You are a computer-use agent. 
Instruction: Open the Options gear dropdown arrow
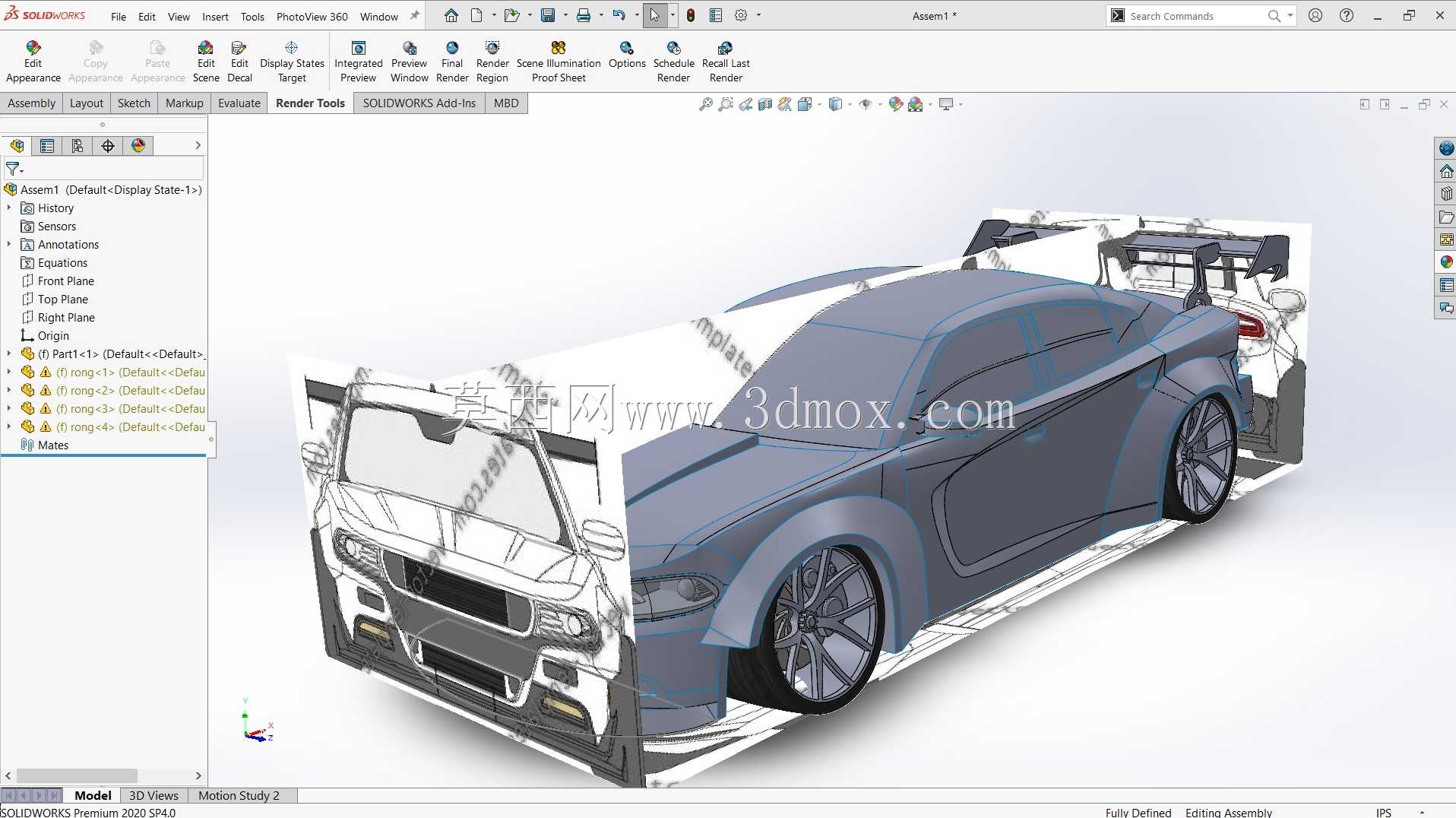pyautogui.click(x=758, y=15)
